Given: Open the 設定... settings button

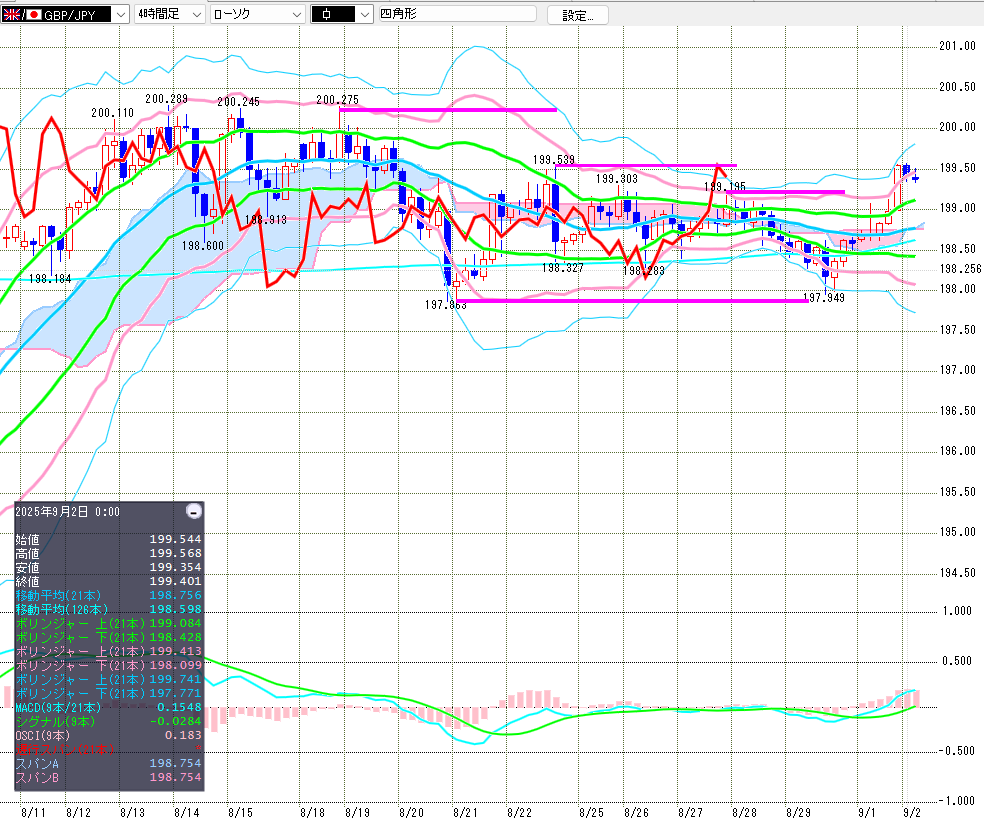Looking at the screenshot, I should [577, 15].
